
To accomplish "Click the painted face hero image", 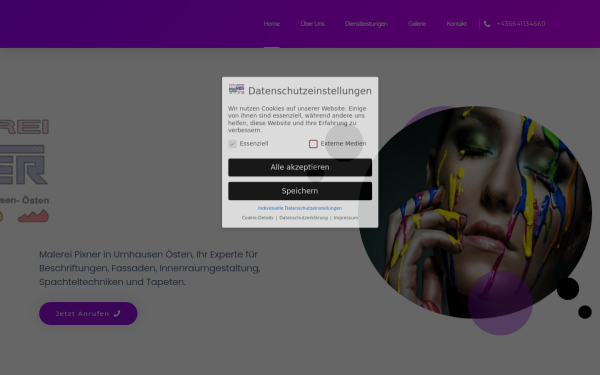I will coord(475,212).
